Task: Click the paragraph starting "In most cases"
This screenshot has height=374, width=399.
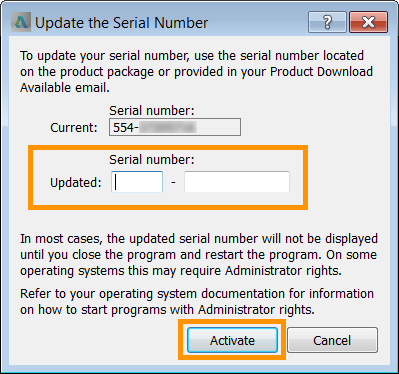Action: 199,255
